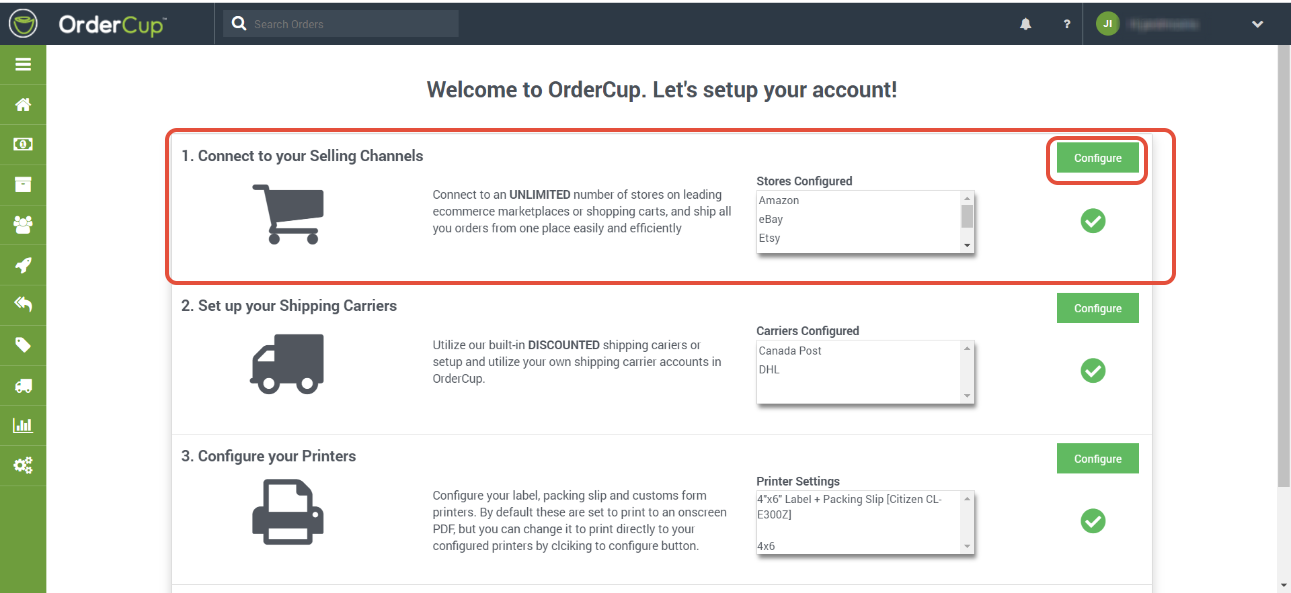Click Stores list scroll up arrow
The height and width of the screenshot is (593, 1291).
[x=967, y=198]
